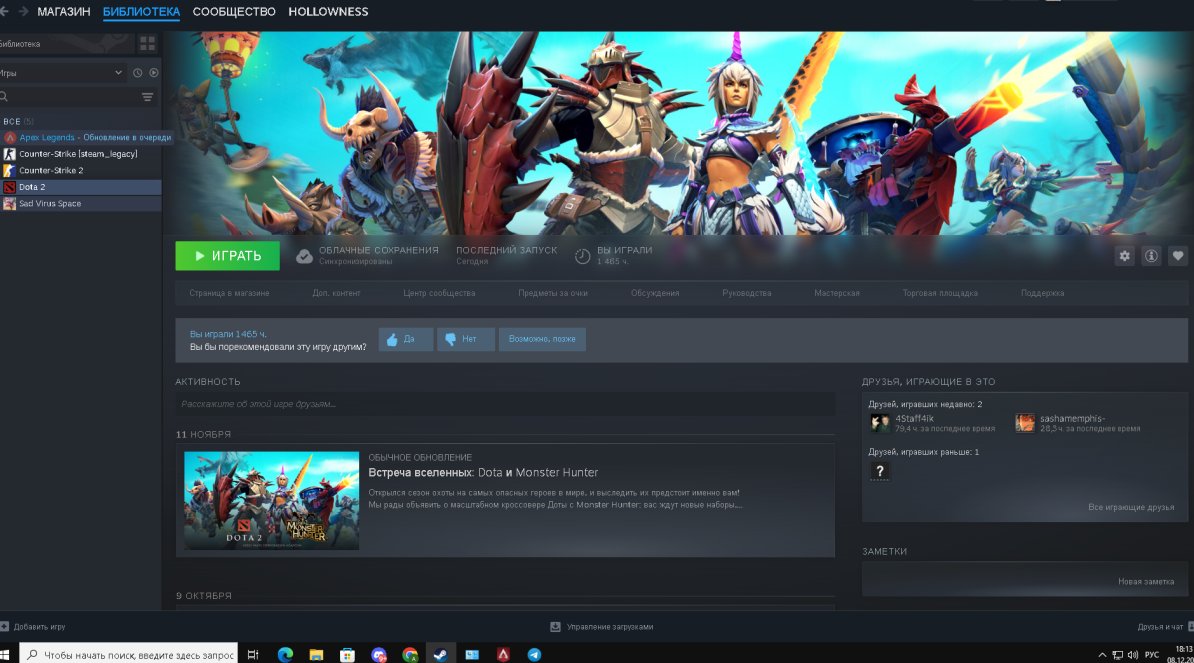Open library filter options icon
The image size is (1194, 663).
point(146,96)
